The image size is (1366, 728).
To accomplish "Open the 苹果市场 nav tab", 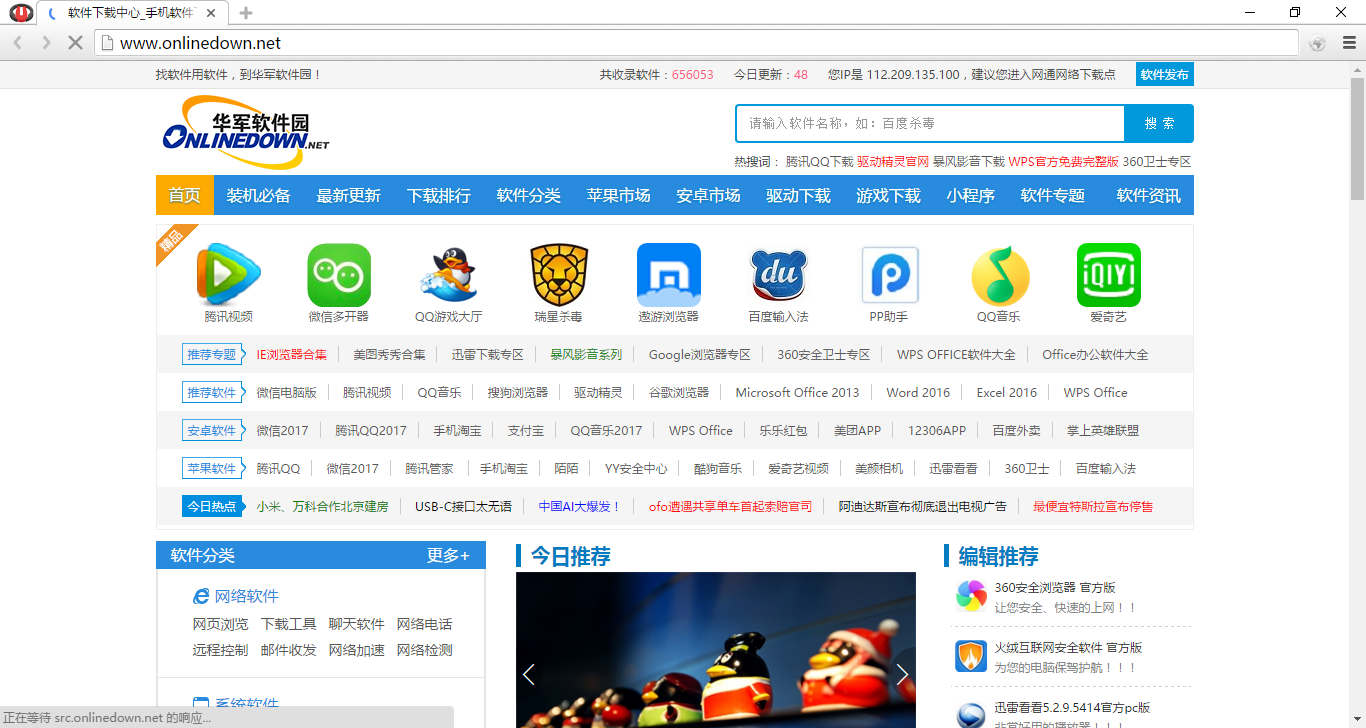I will coord(619,195).
